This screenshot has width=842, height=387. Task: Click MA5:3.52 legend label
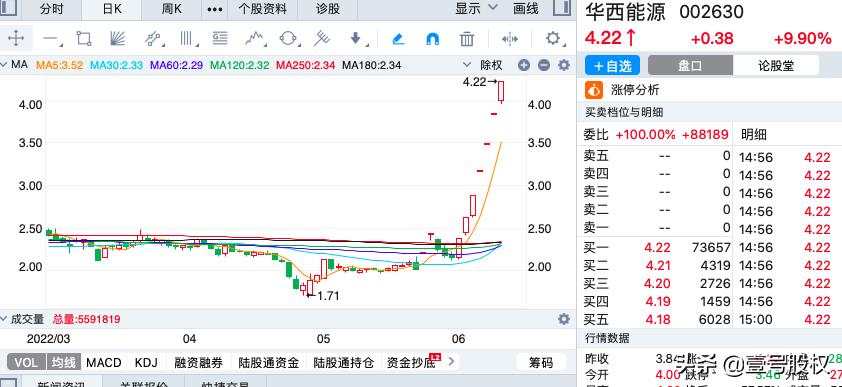point(59,65)
